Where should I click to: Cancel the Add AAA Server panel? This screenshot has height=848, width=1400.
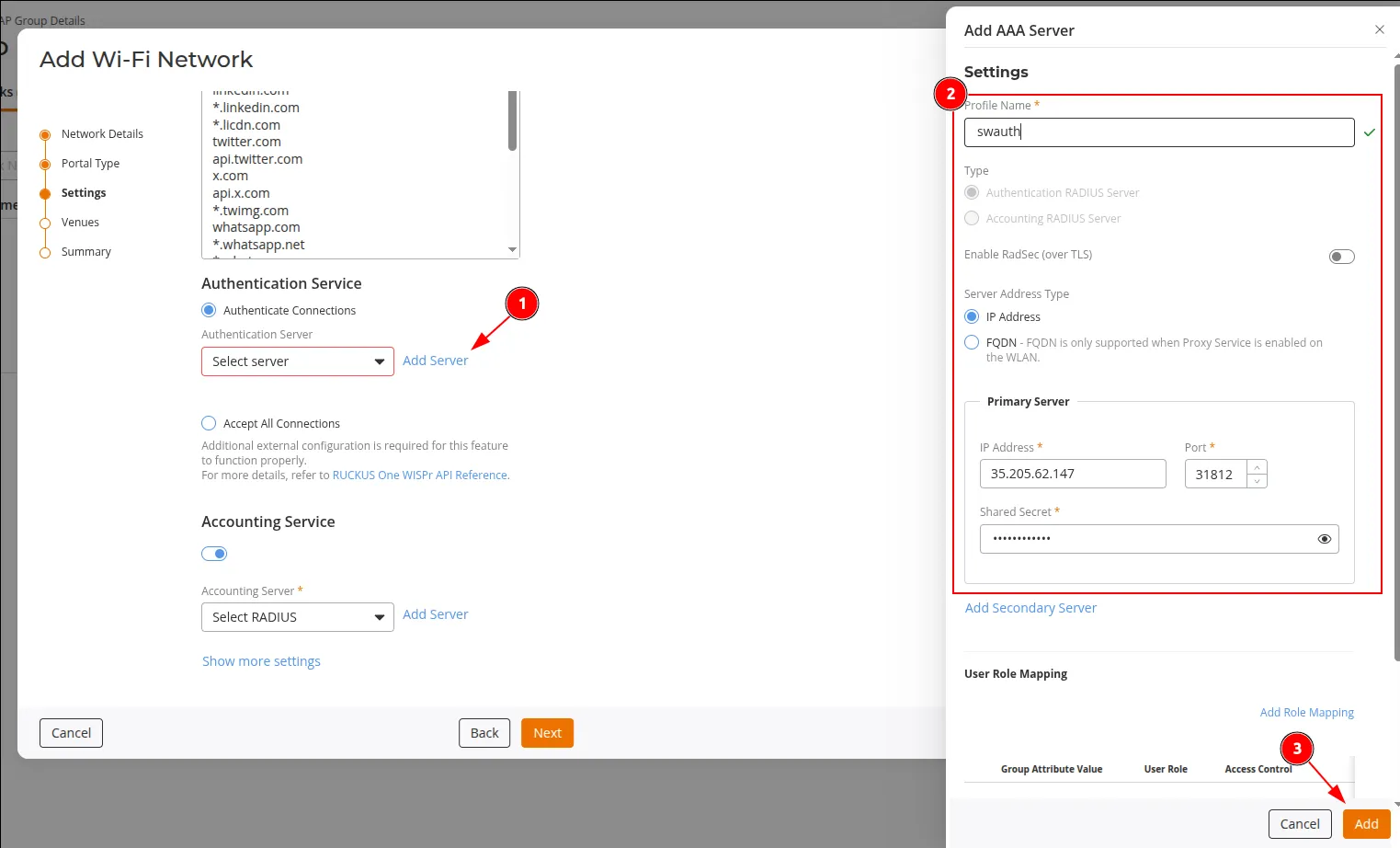[x=1300, y=824]
